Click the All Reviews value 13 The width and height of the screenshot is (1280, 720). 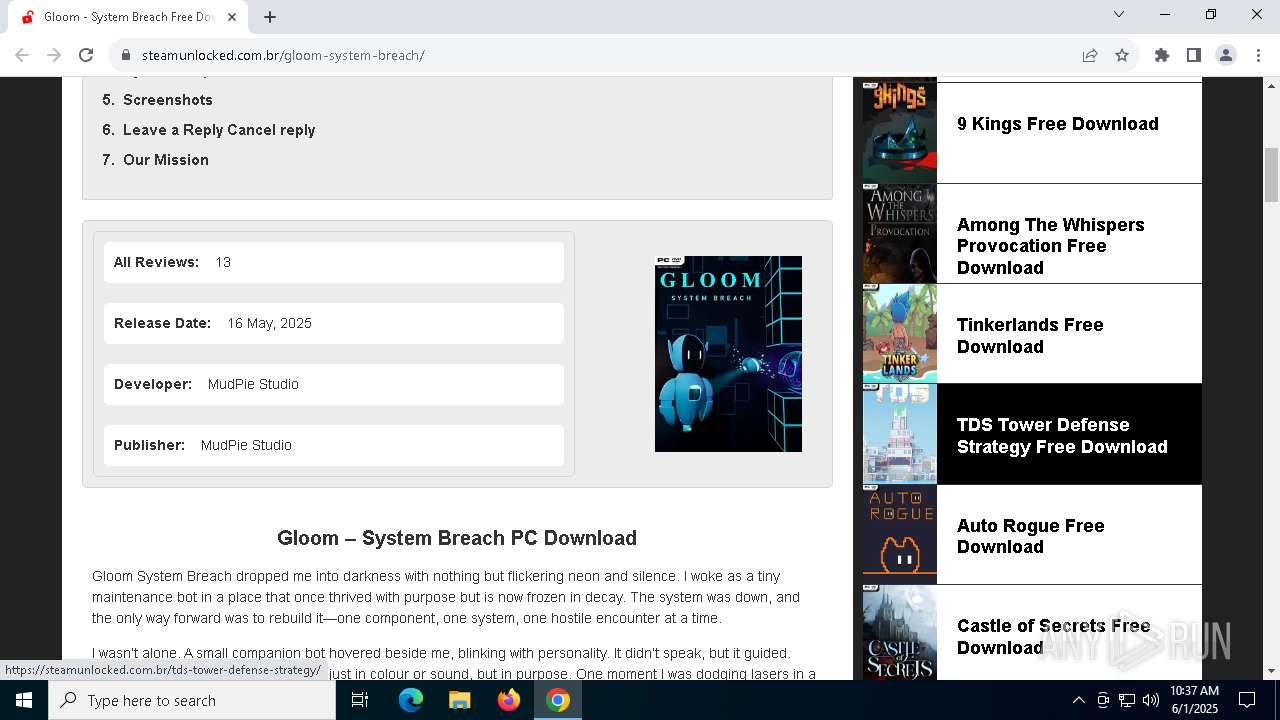(223, 262)
